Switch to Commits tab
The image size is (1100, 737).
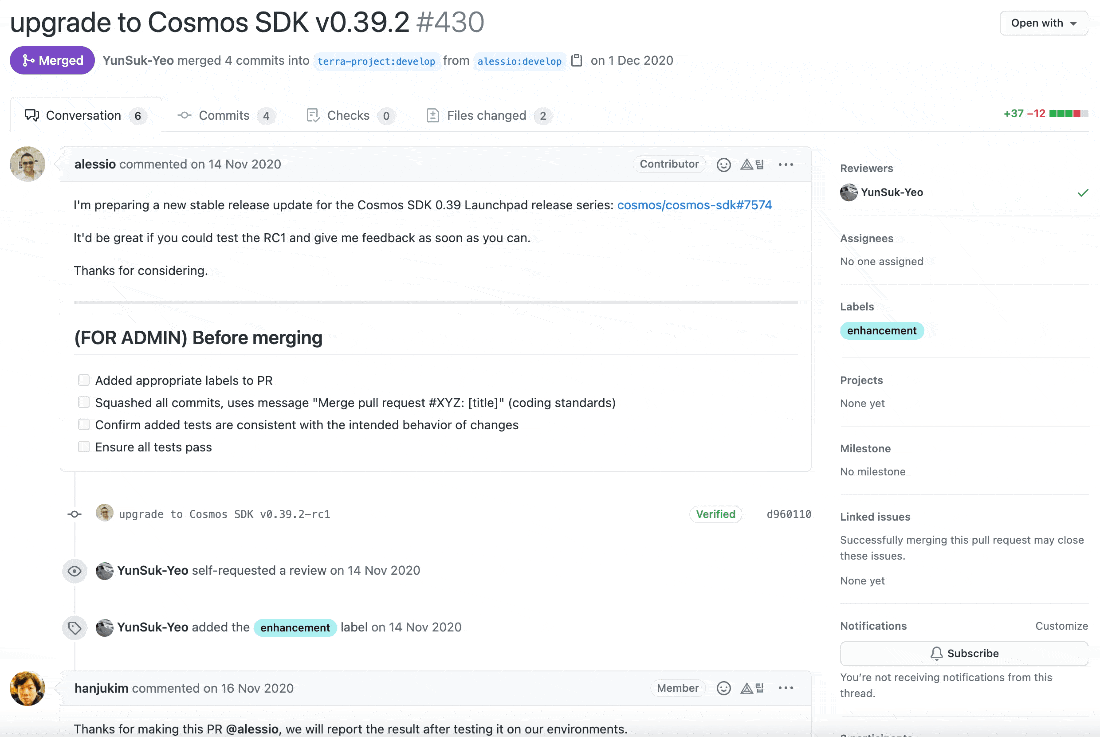[x=226, y=116]
